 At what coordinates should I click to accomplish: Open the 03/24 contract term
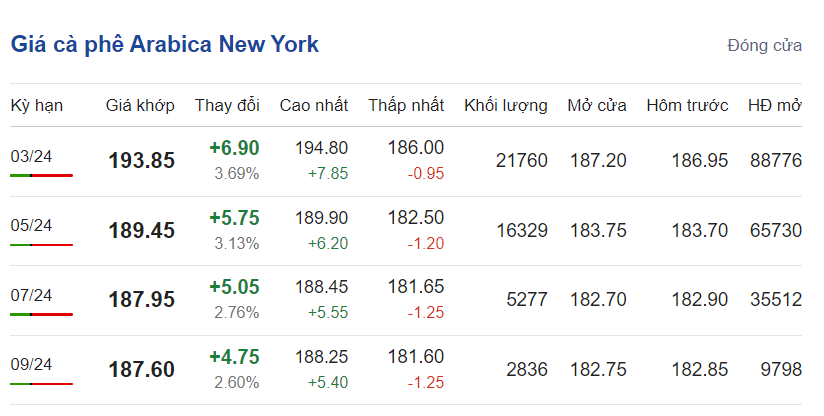tap(31, 156)
